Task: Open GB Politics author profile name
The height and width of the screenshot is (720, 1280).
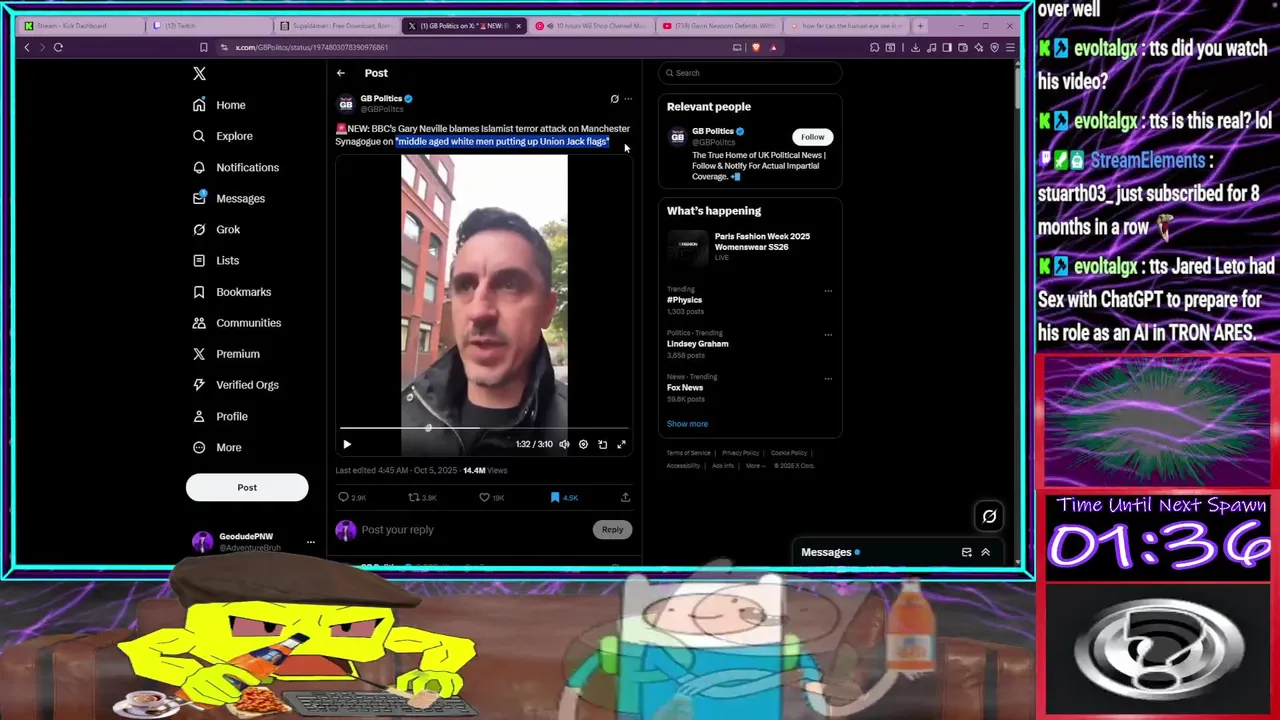Action: (381, 98)
